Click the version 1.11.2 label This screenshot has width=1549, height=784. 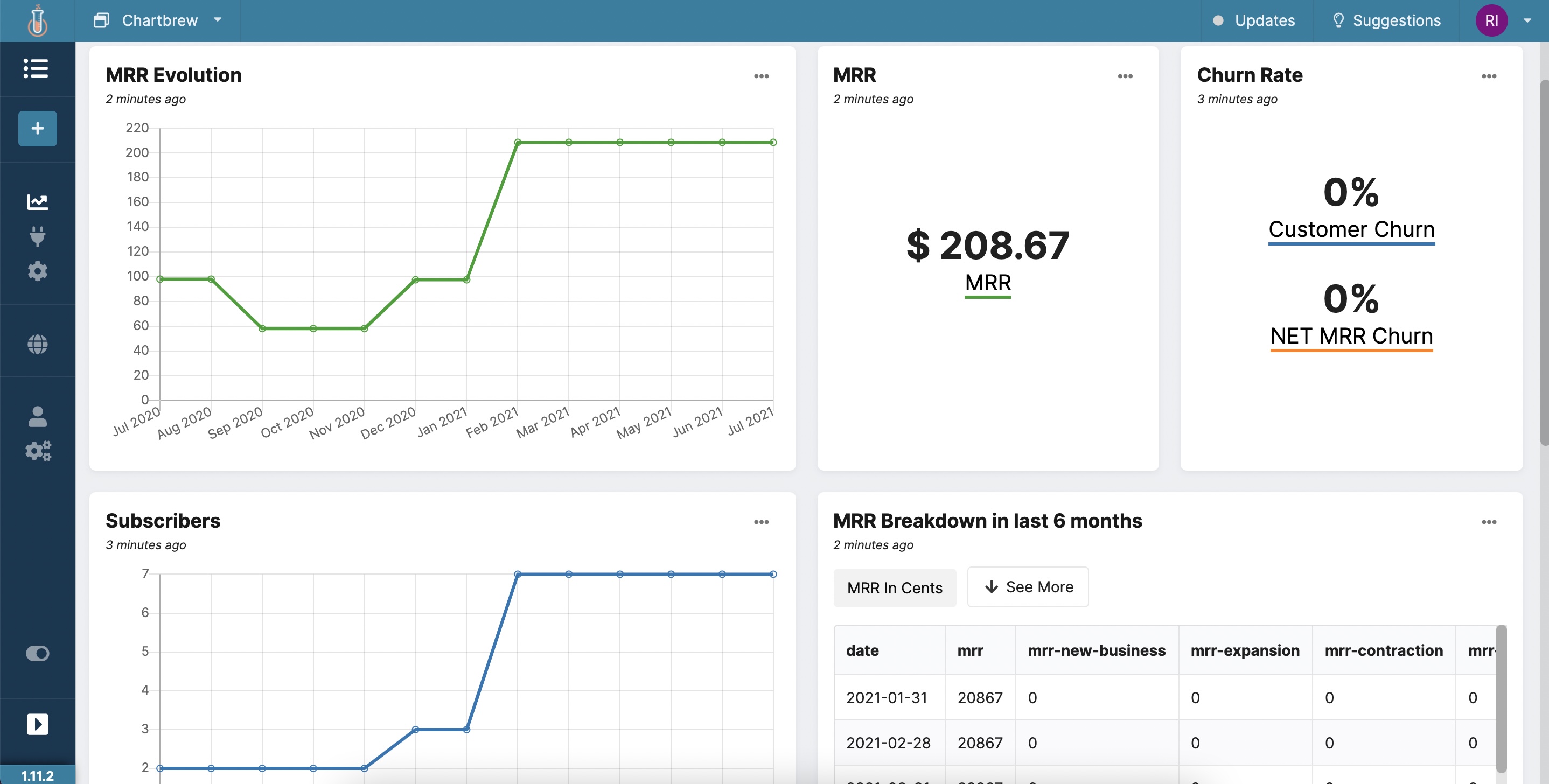[37, 775]
